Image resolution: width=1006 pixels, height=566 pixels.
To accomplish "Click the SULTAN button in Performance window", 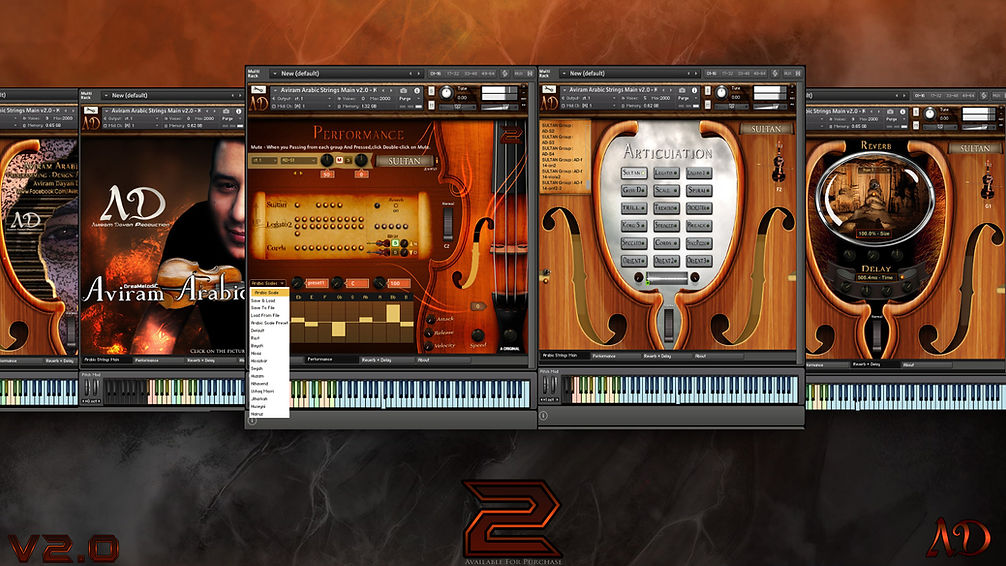I will (404, 161).
